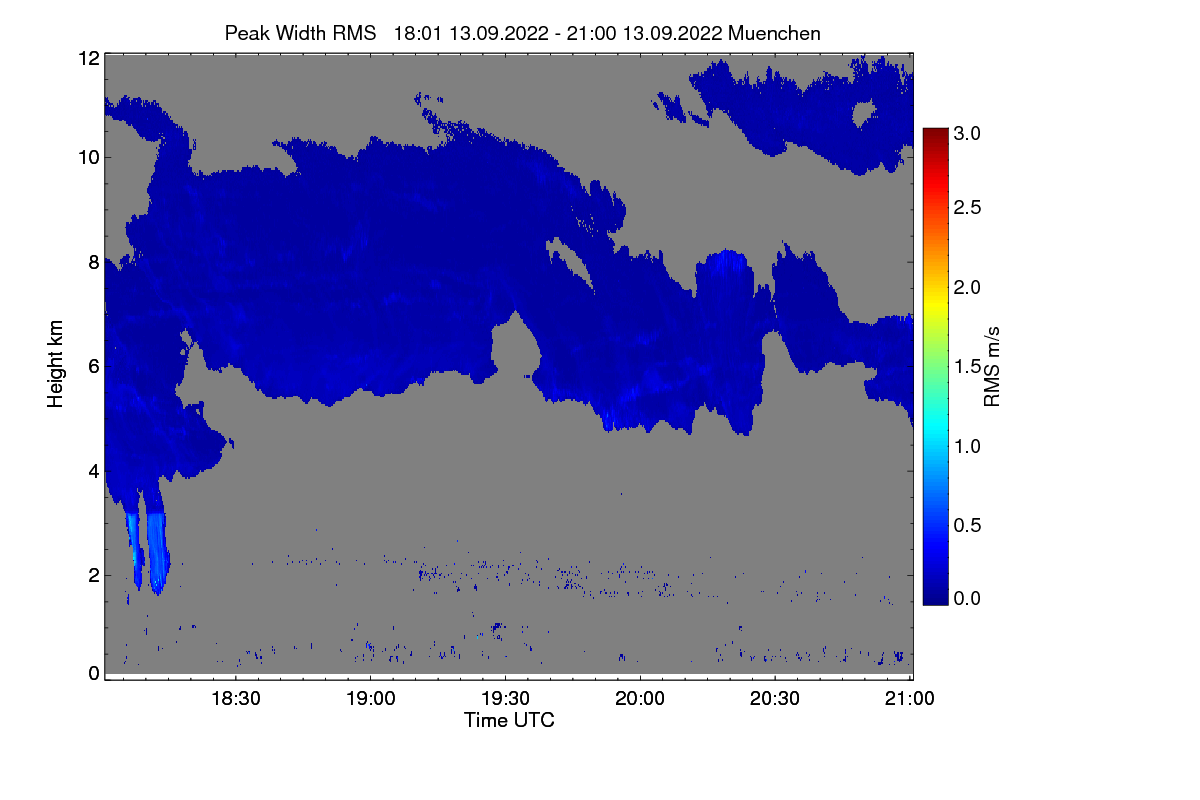Click the colorbar value 0.5
The height and width of the screenshot is (800, 1200).
coord(967,525)
